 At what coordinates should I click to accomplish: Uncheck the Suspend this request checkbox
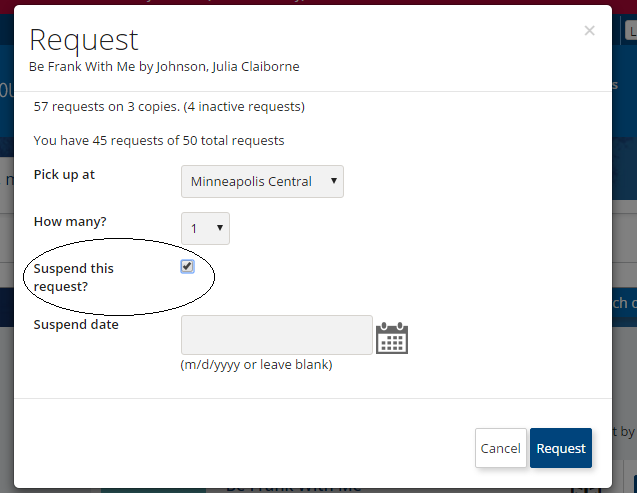pyautogui.click(x=187, y=266)
